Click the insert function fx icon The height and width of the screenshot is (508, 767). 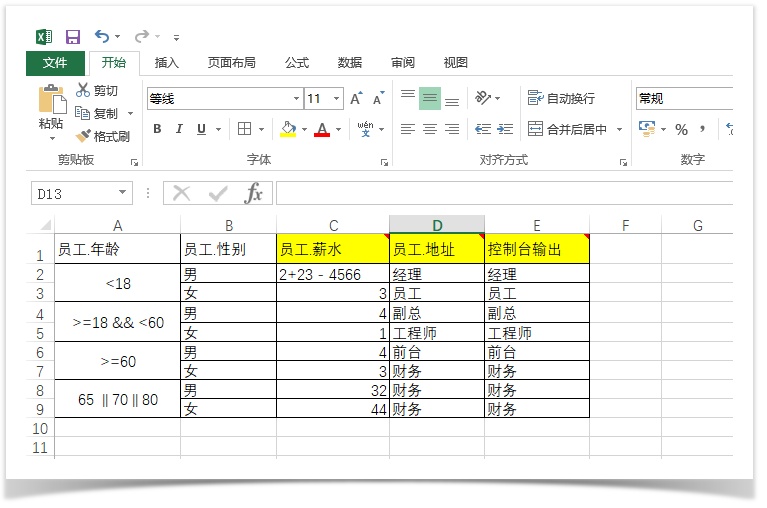[x=254, y=193]
